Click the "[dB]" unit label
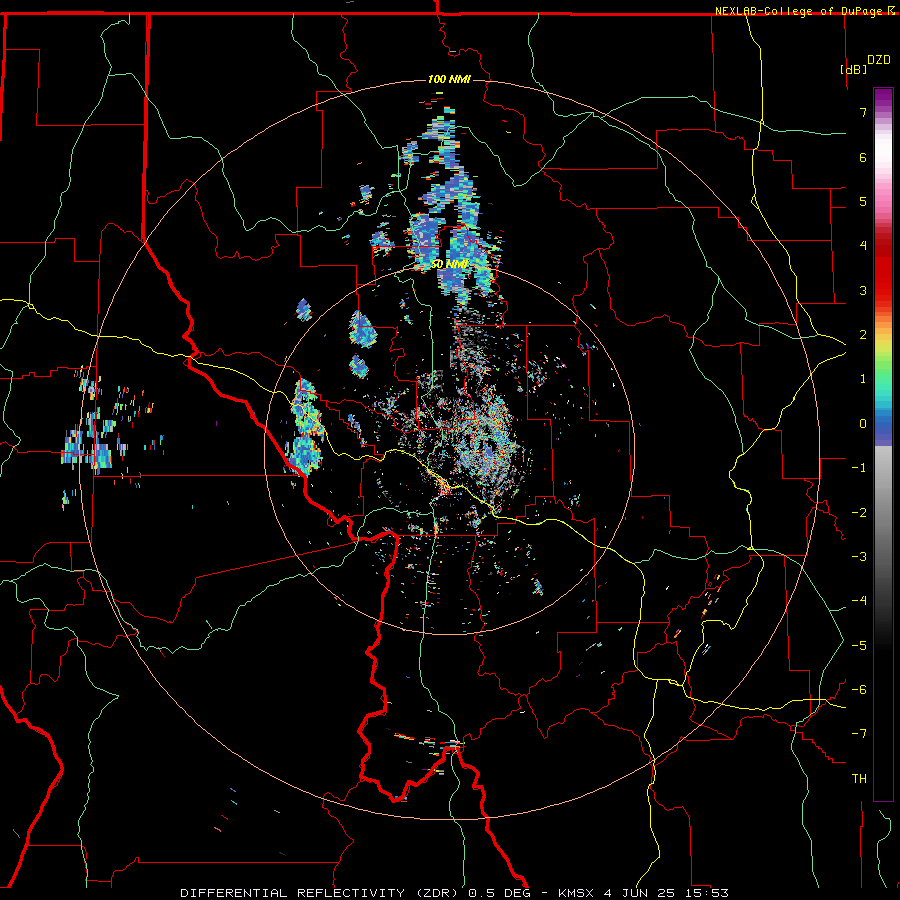This screenshot has height=900, width=900. tap(853, 69)
